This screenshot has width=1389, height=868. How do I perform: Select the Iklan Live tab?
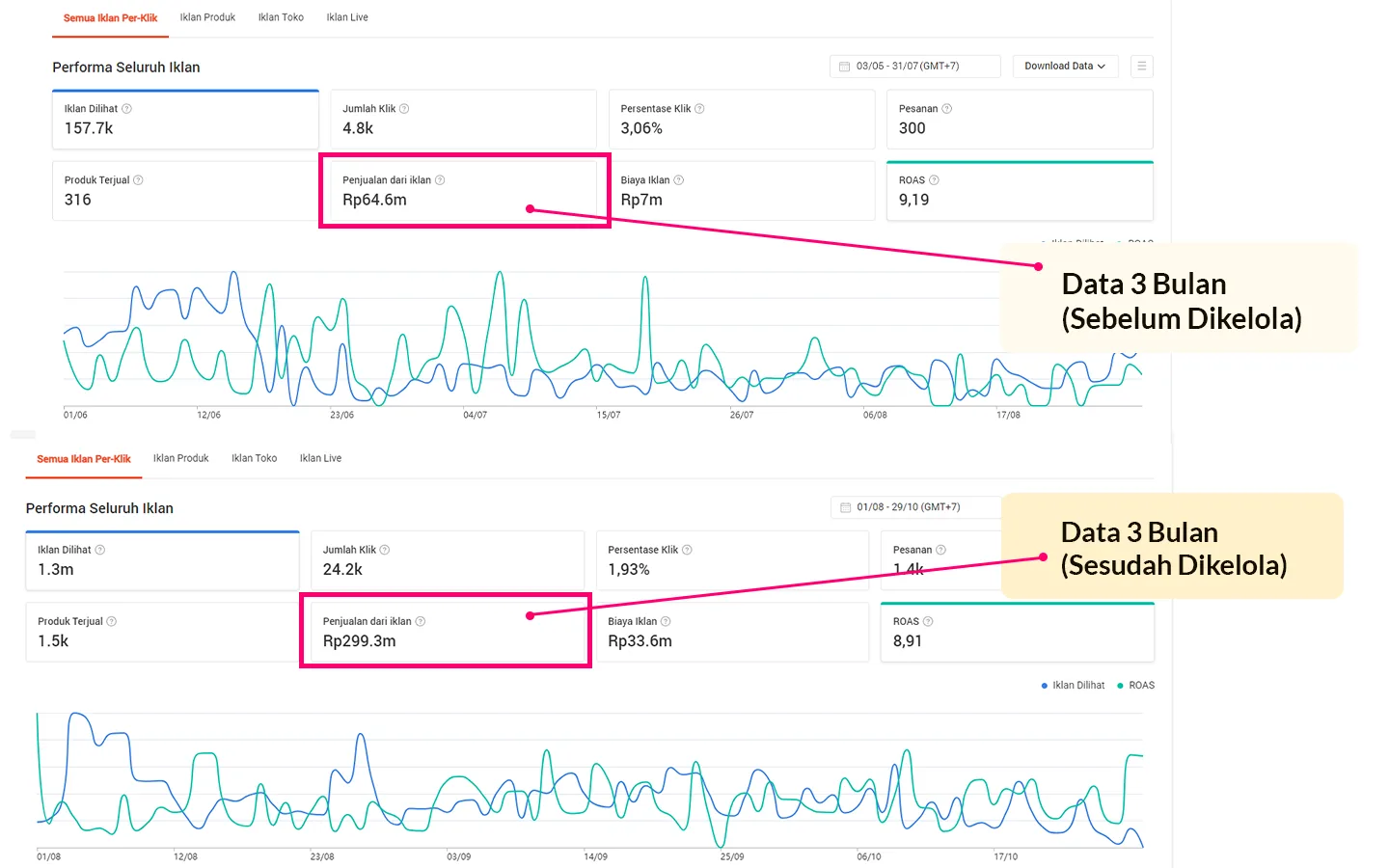(x=346, y=16)
